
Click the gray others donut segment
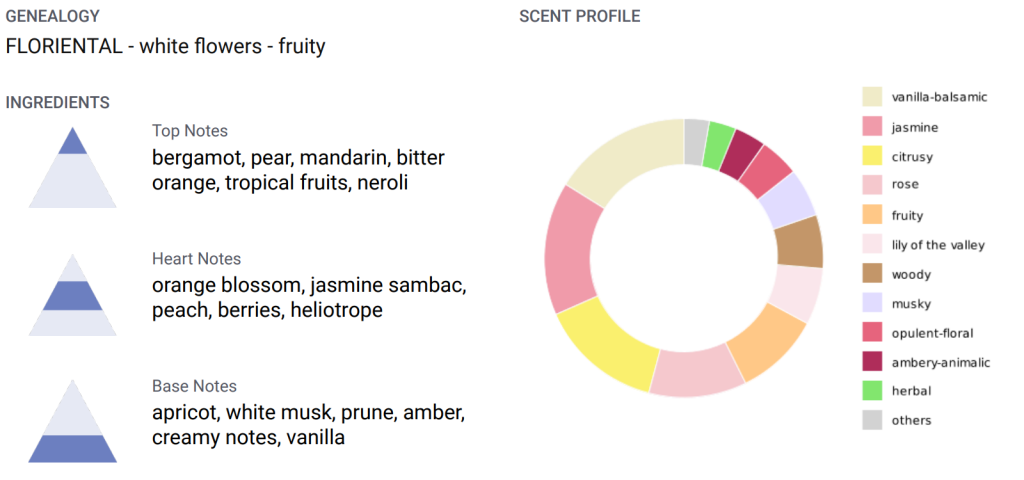pos(695,141)
